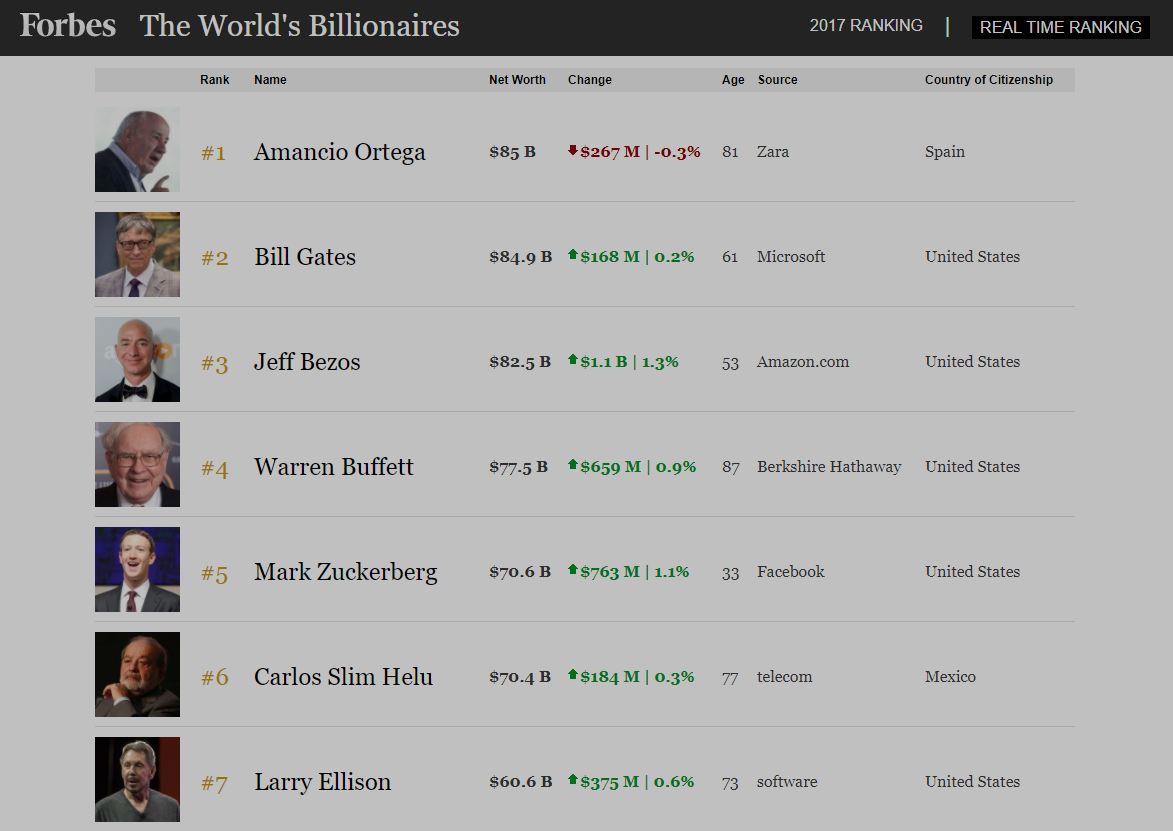Switch to the 2017 Ranking view
1173x831 pixels.
[x=866, y=25]
